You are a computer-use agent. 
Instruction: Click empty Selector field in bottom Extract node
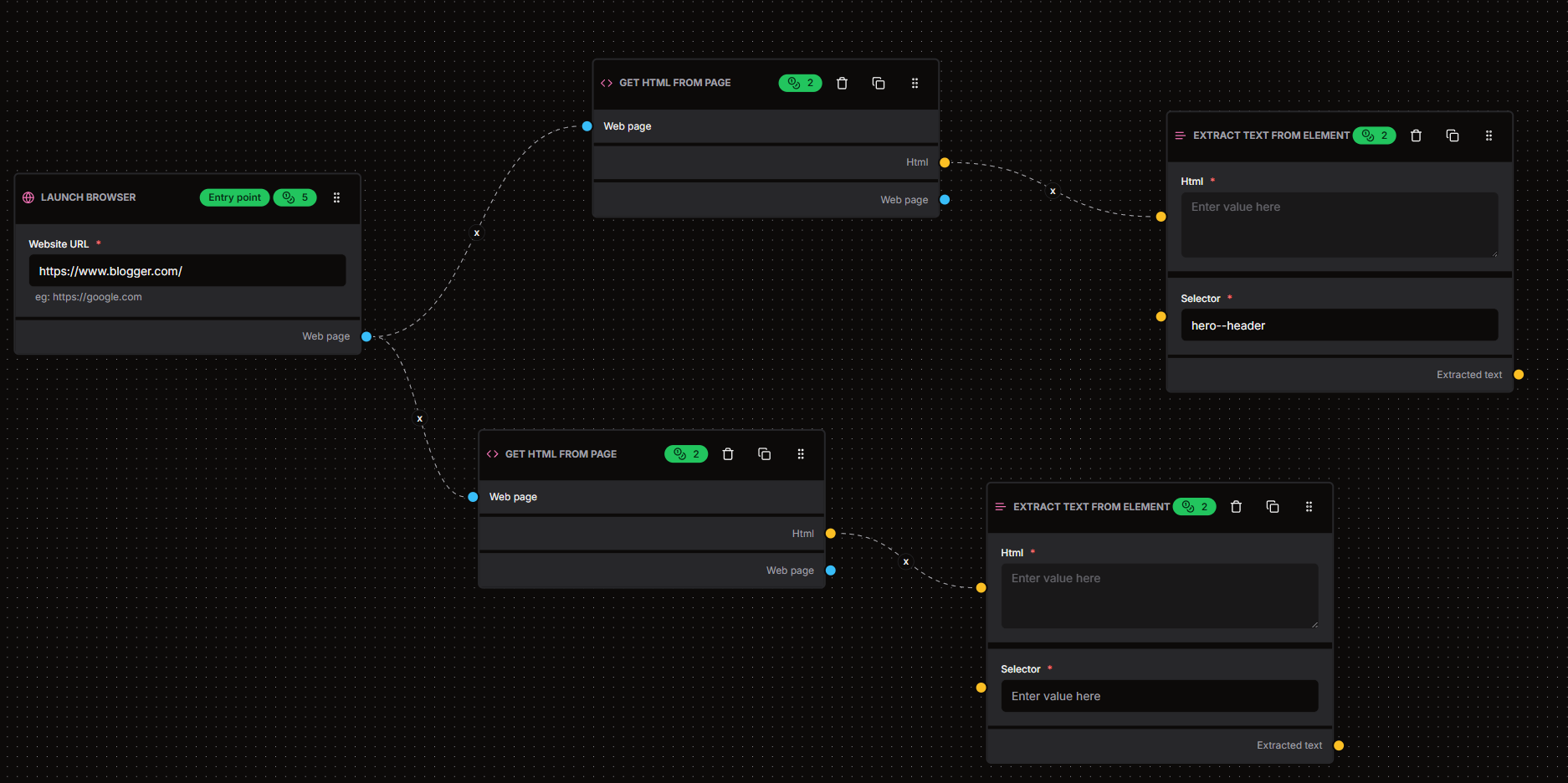(x=1160, y=696)
